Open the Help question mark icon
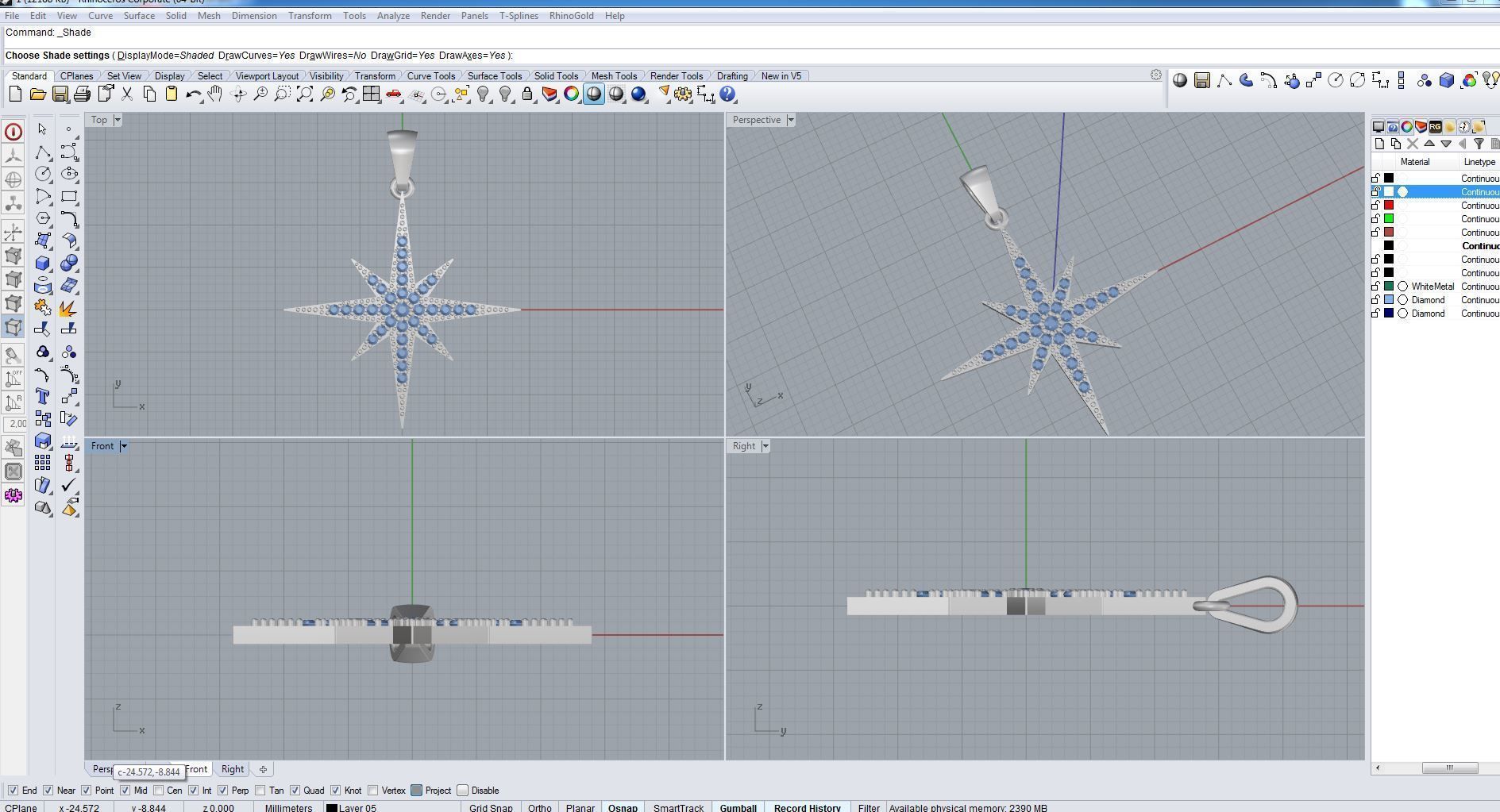The height and width of the screenshot is (812, 1500). click(727, 94)
